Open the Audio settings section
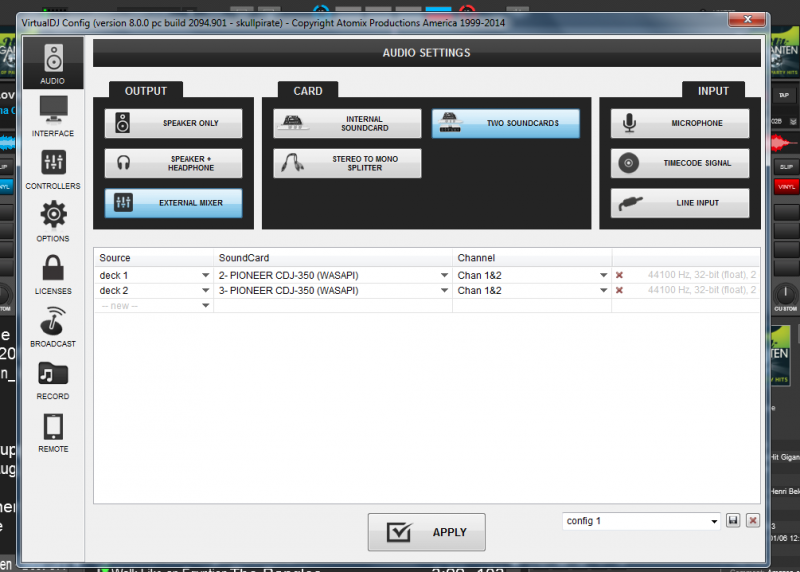The width and height of the screenshot is (800, 572). point(53,64)
